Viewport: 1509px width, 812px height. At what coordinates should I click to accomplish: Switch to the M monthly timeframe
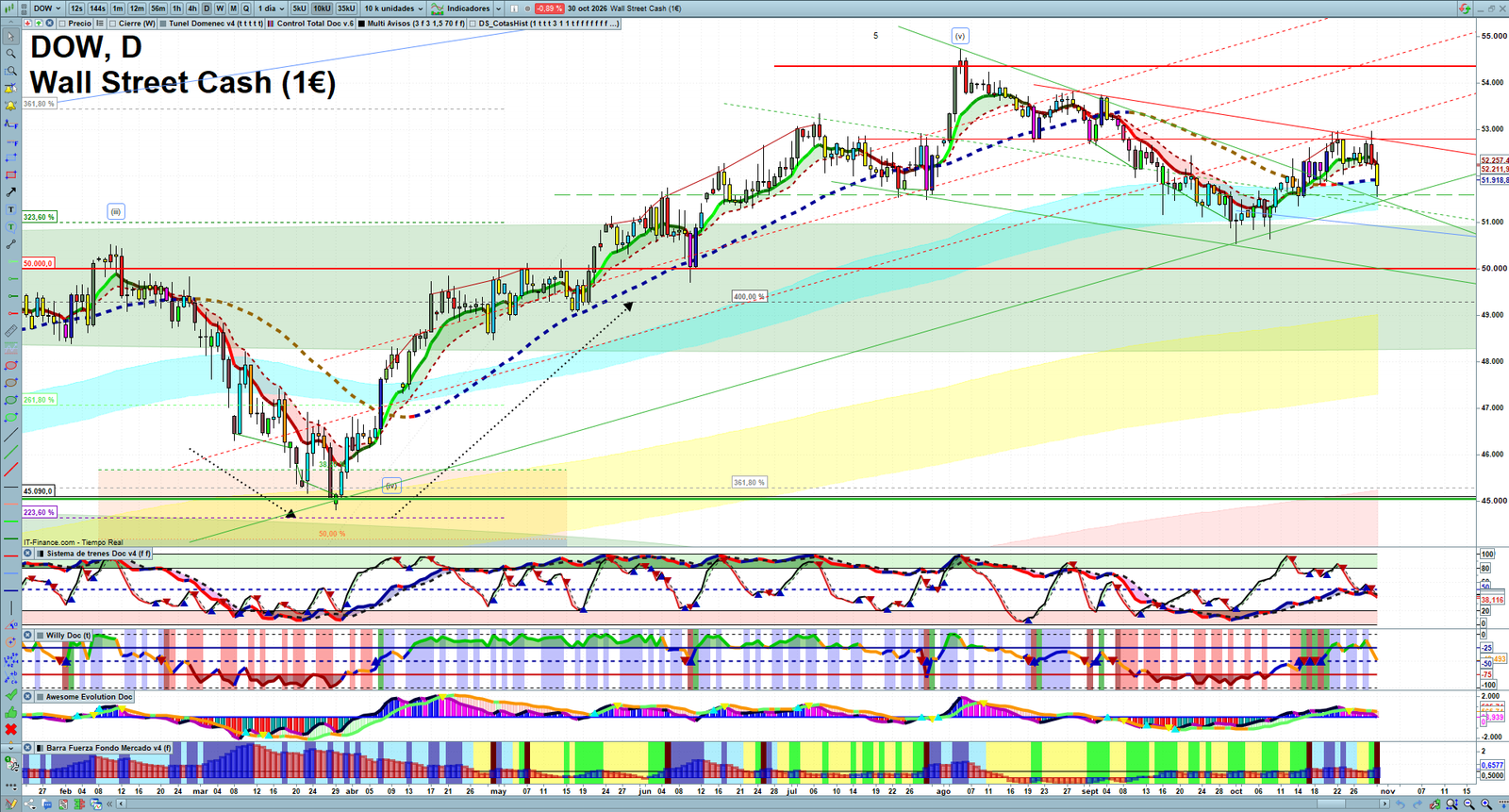pyautogui.click(x=233, y=8)
